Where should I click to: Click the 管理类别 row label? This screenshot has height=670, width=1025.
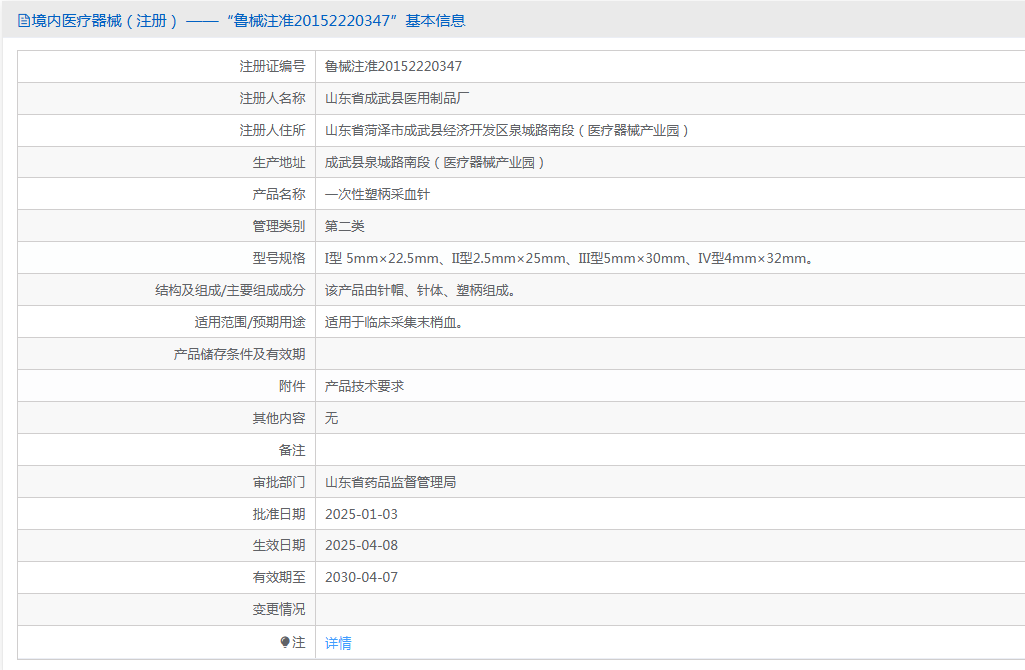click(x=278, y=226)
